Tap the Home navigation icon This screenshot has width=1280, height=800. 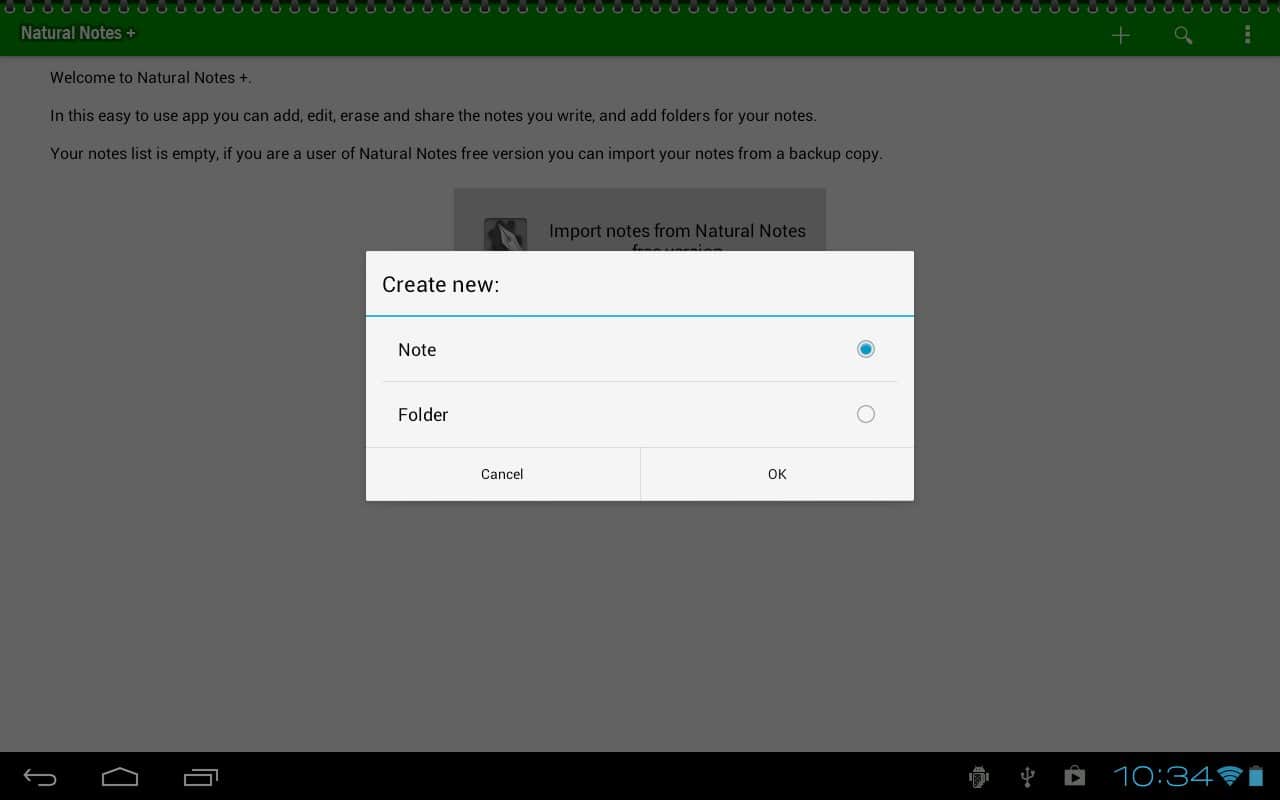point(120,776)
